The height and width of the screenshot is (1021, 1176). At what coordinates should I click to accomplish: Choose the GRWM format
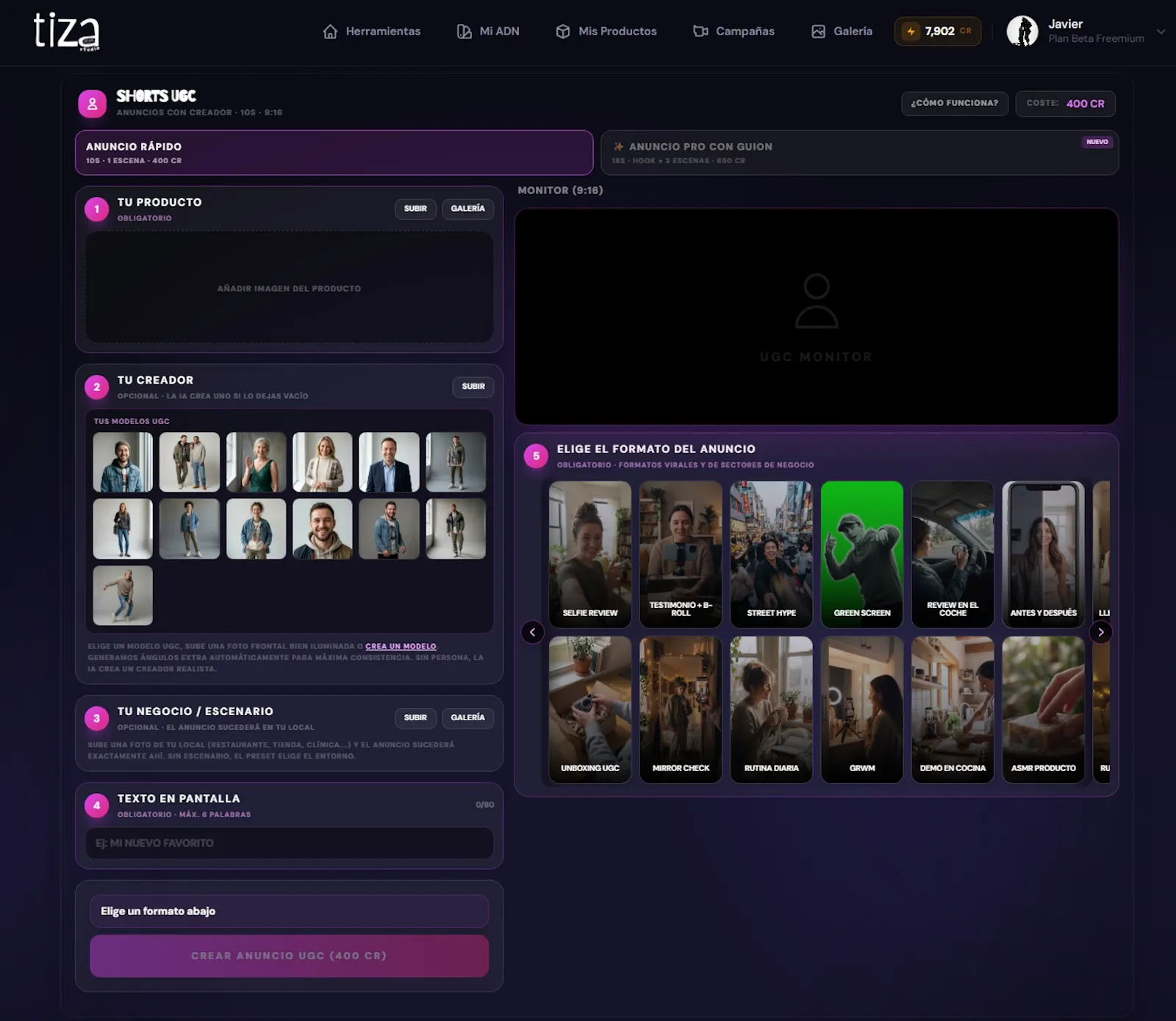tap(862, 710)
